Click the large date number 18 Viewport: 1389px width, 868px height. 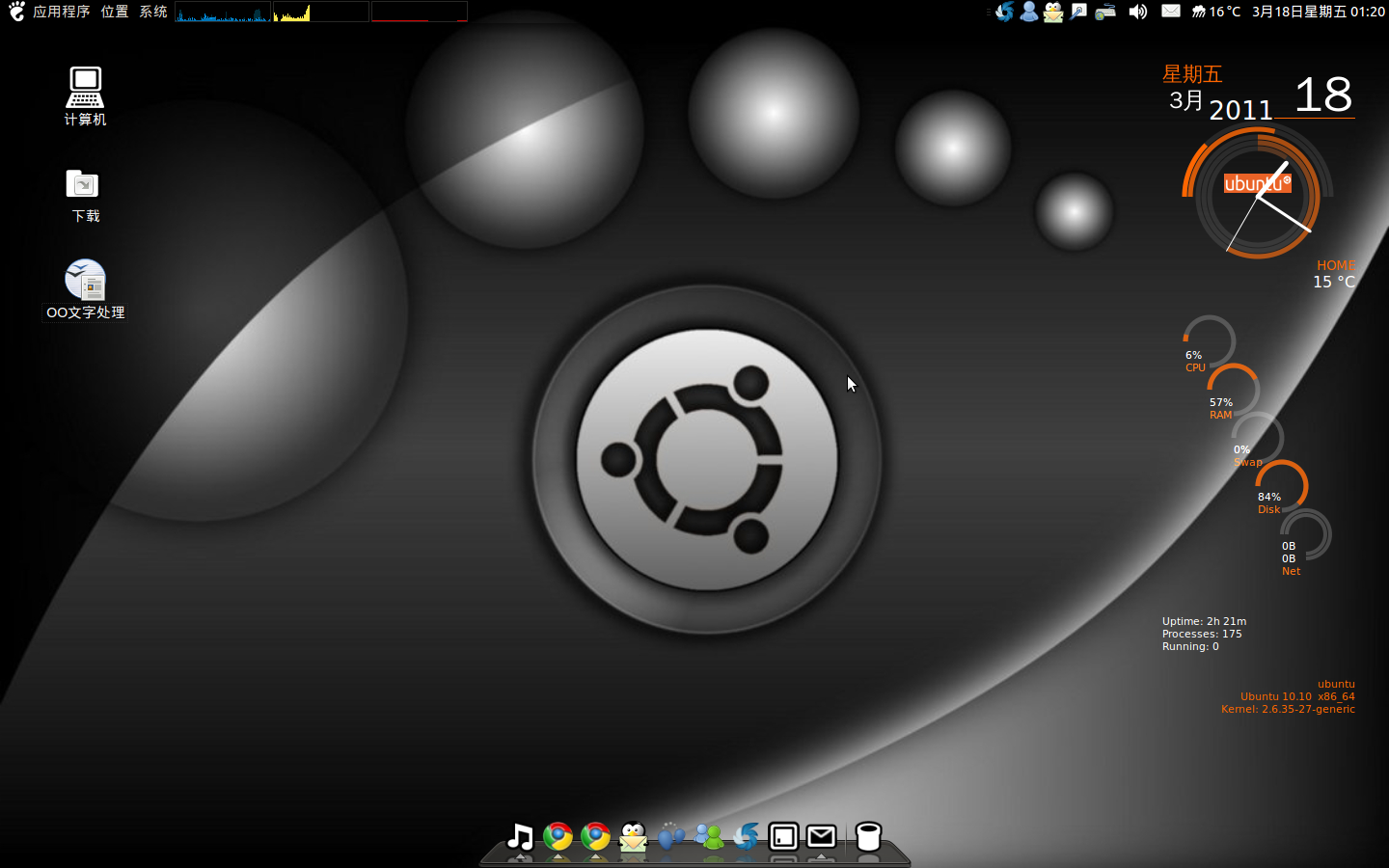[x=1323, y=95]
